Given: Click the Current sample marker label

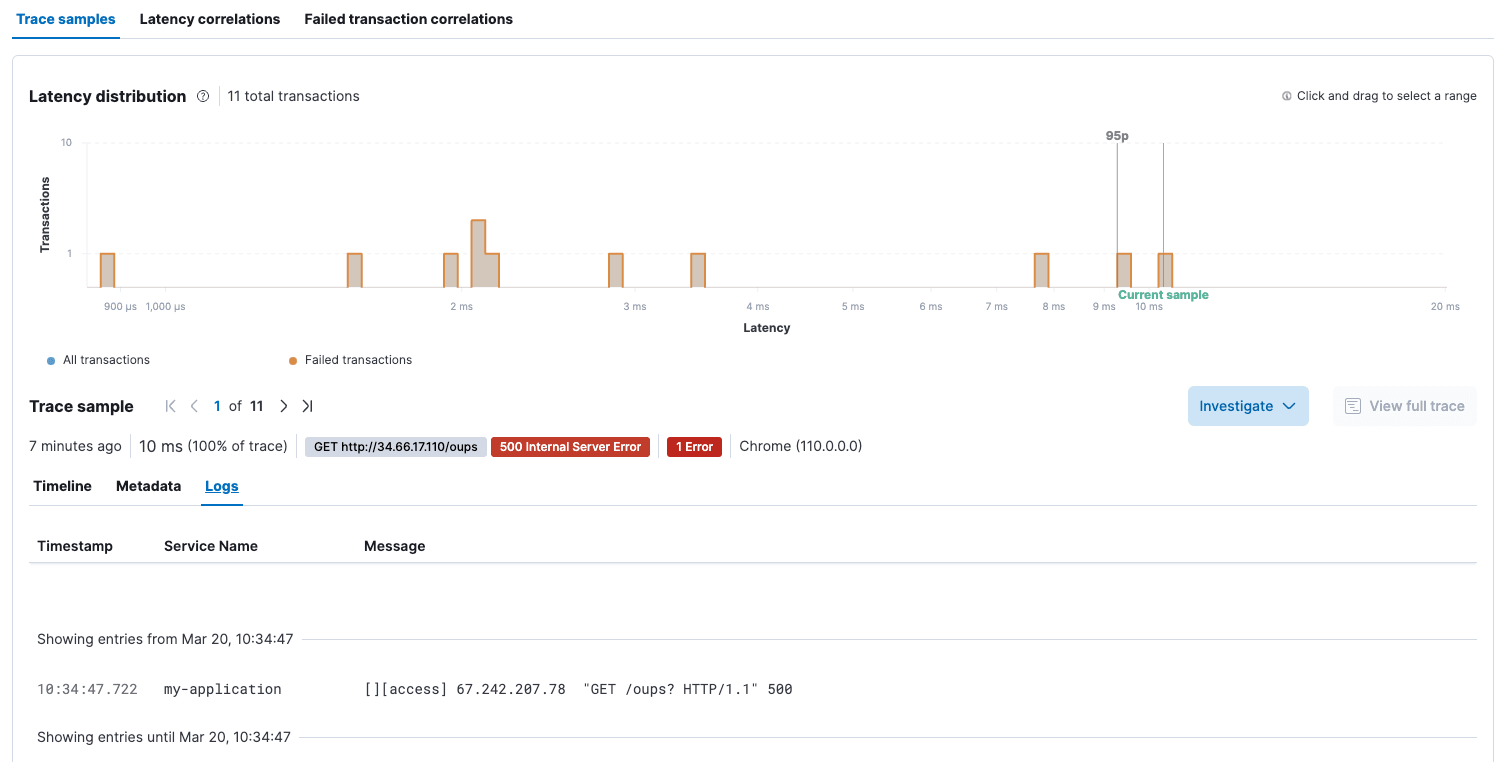Looking at the screenshot, I should coord(1163,295).
